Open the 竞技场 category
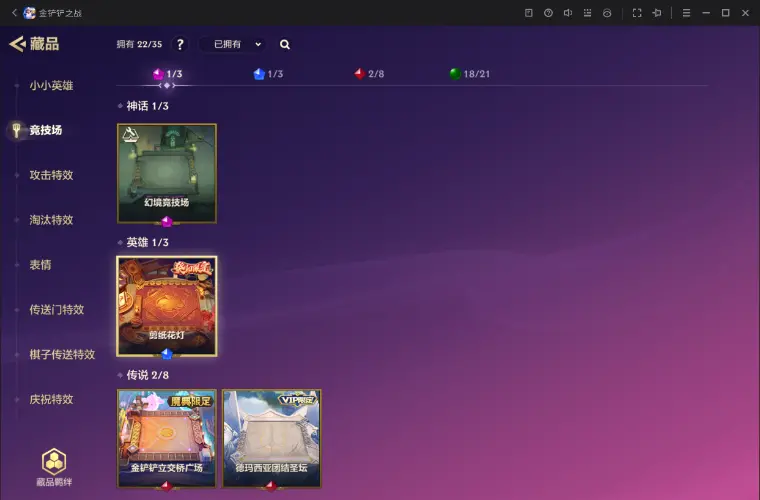The image size is (760, 500). click(46, 130)
